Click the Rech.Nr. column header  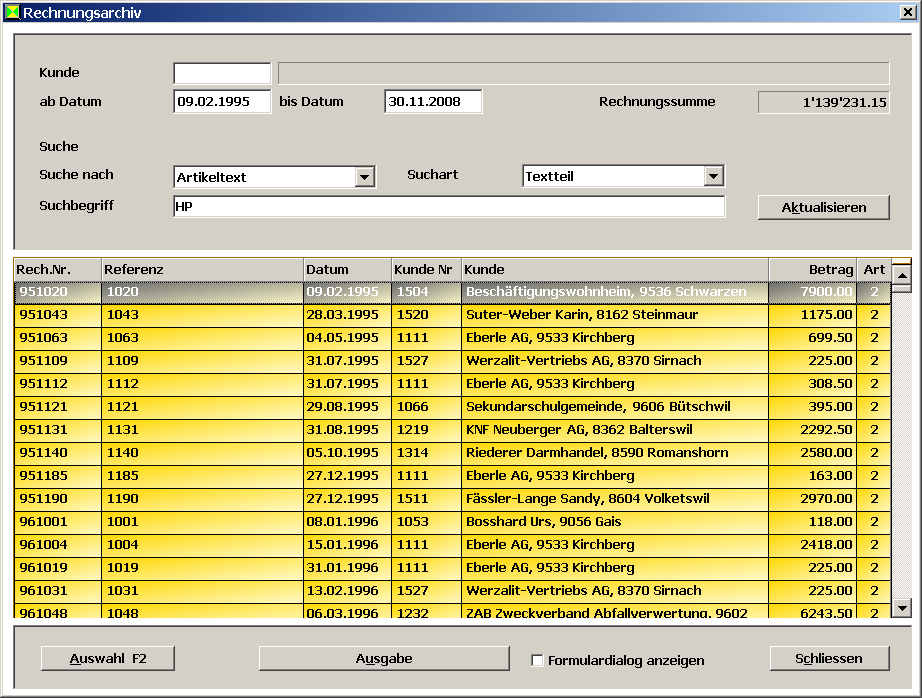click(x=57, y=269)
